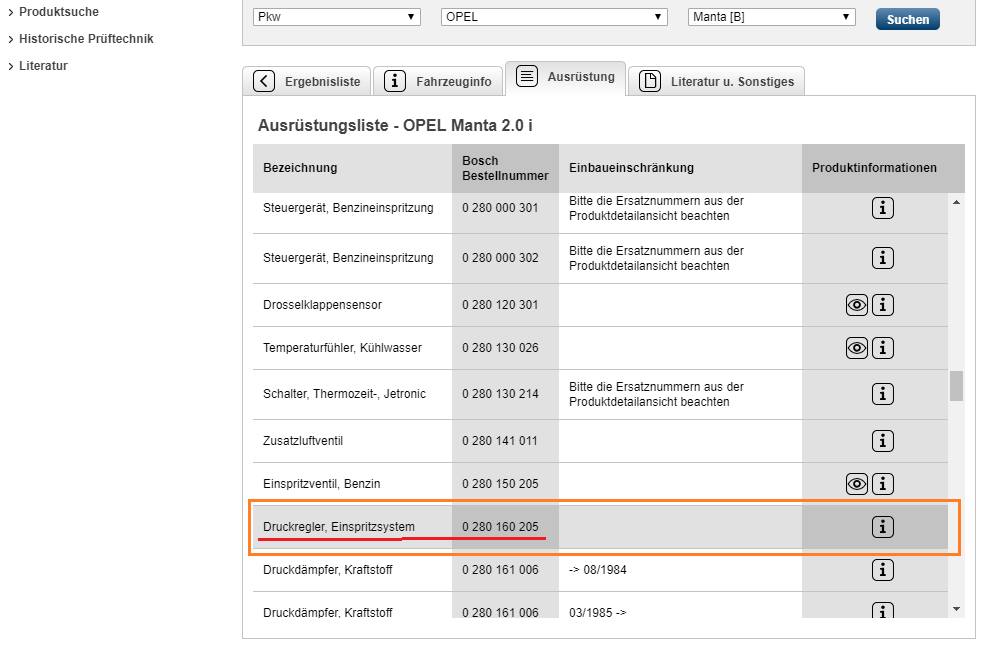Click Zusatzluftventil designation text
984x648 pixels.
tap(303, 441)
